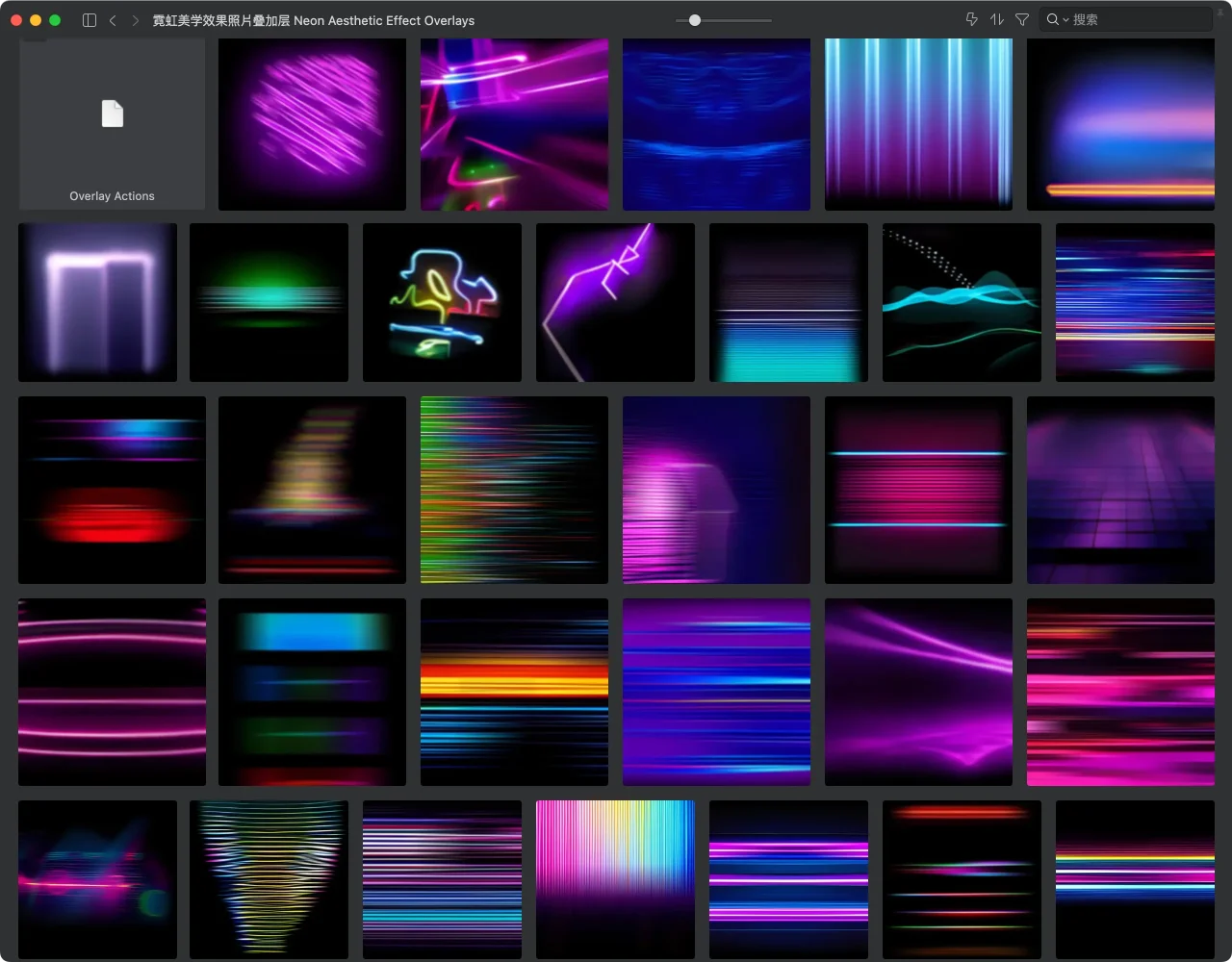Select the purple zigzag lightning line thumbnail

click(615, 302)
